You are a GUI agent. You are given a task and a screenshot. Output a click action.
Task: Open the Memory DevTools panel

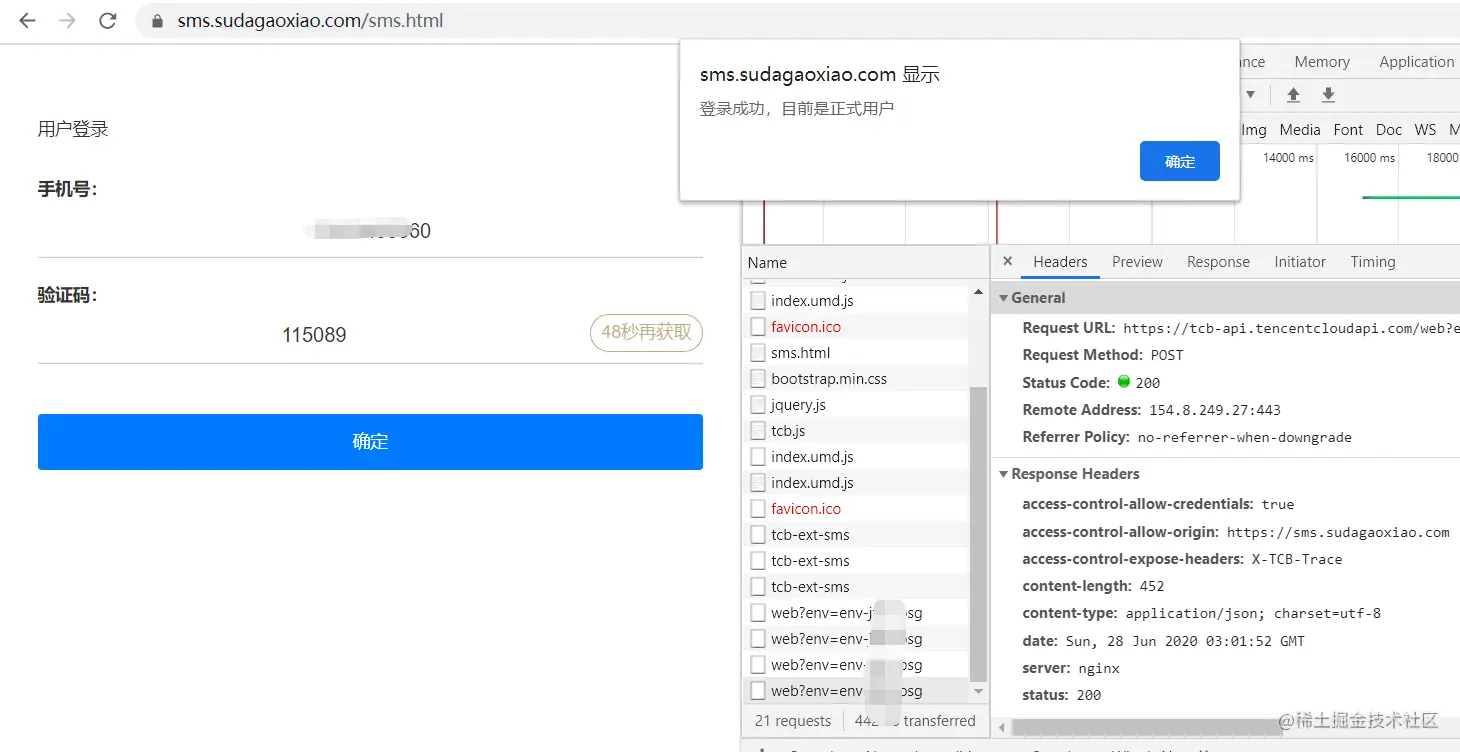point(1322,62)
